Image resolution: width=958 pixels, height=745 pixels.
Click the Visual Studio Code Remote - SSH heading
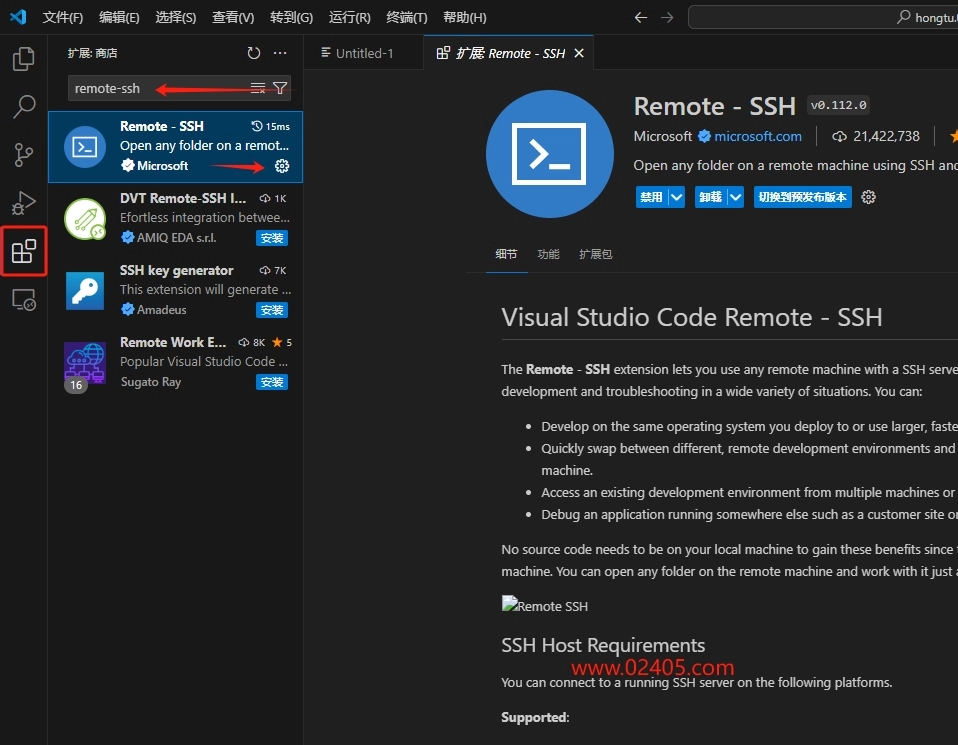tap(692, 317)
